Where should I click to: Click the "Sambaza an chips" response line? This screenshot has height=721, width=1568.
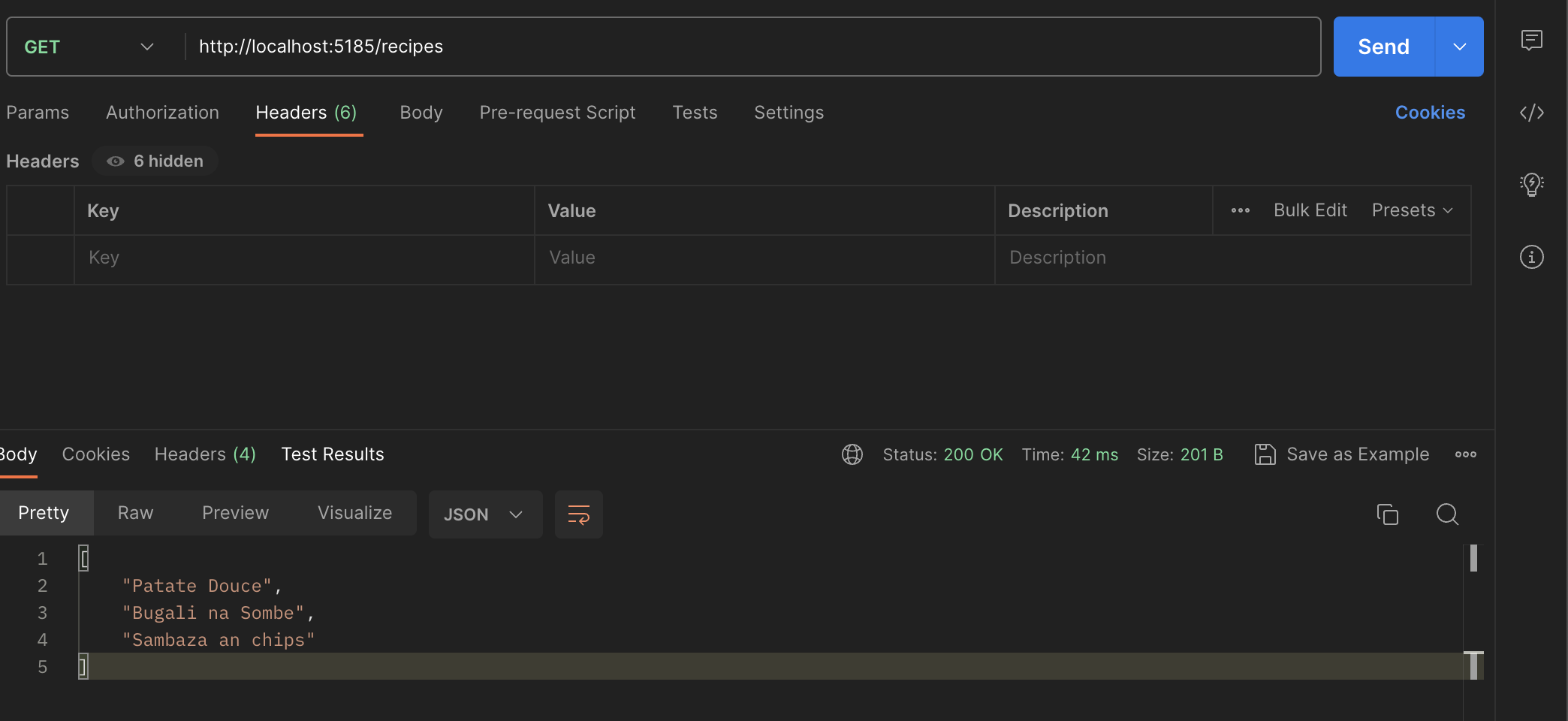218,640
